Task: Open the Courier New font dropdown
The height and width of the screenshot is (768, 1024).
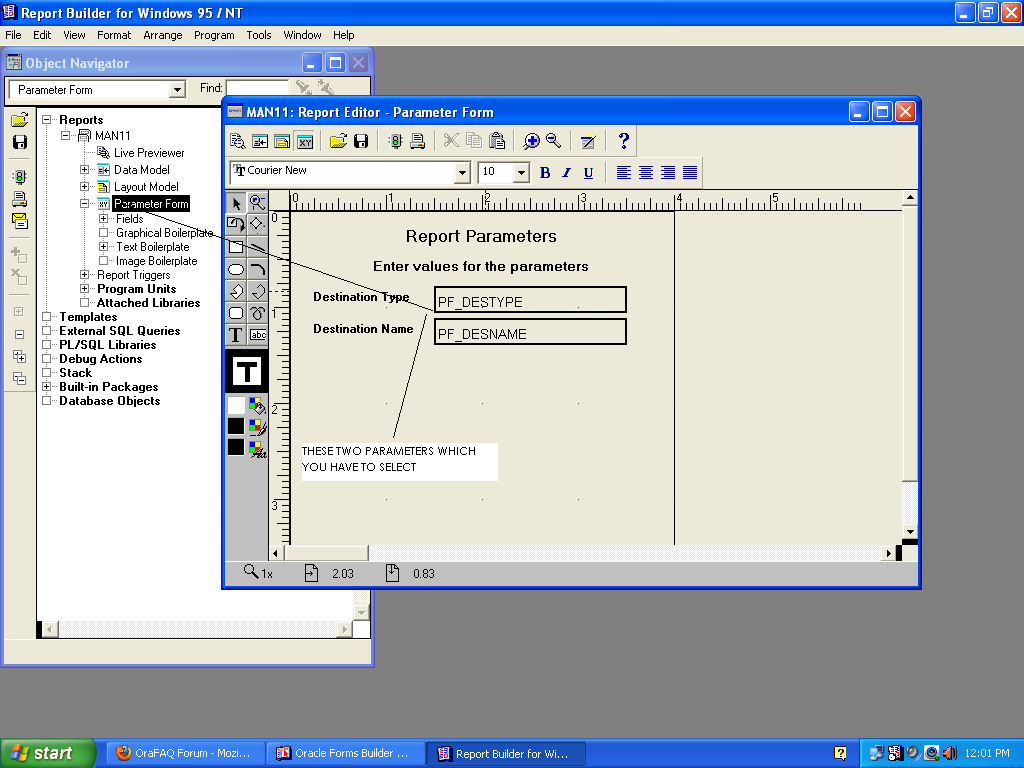Action: (462, 173)
